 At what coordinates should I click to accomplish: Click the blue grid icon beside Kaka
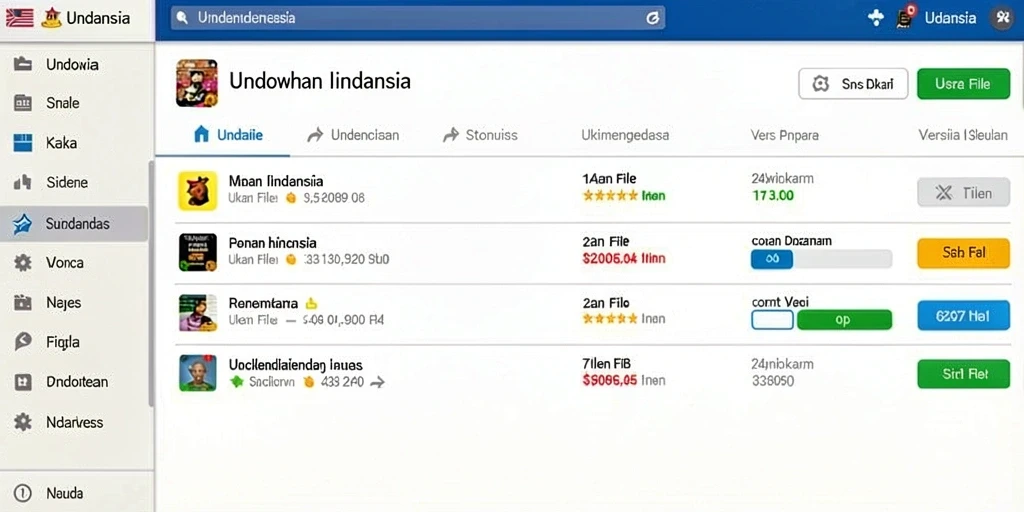[x=23, y=142]
